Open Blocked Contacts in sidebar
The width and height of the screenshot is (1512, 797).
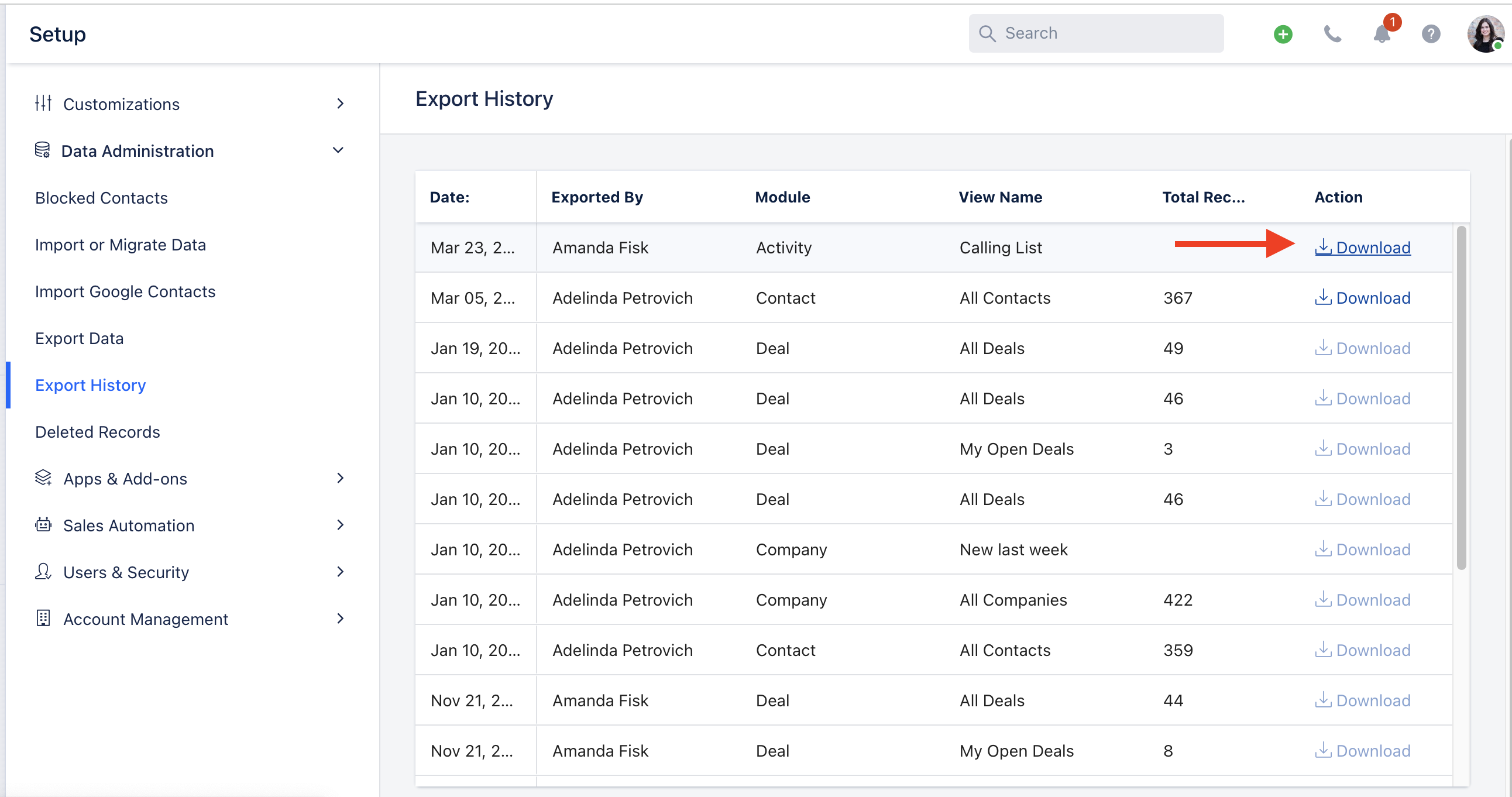coord(102,198)
